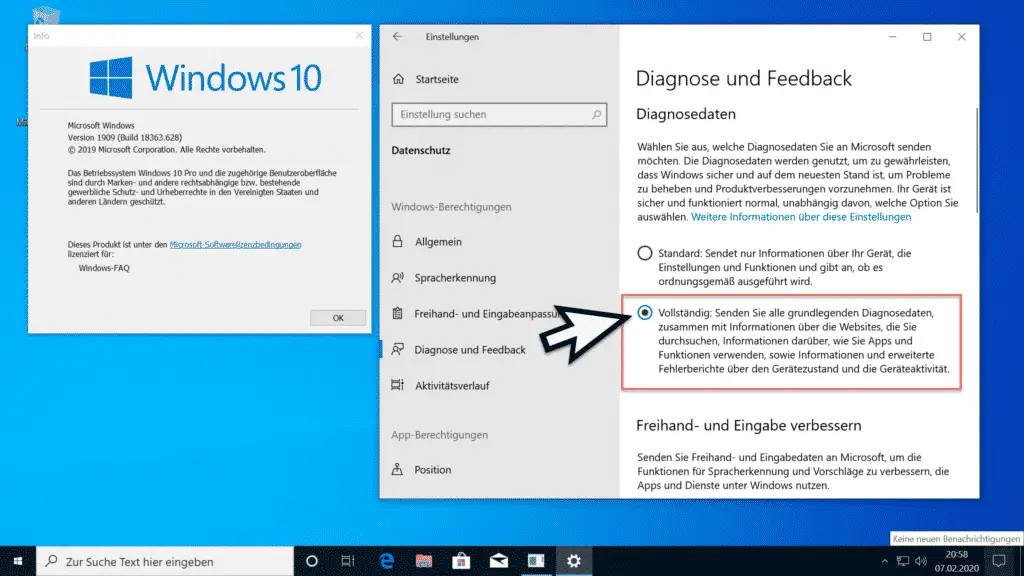Open Weitere Informationen über diese Einstellungen link
Screen dimensions: 1024x576
[801, 217]
